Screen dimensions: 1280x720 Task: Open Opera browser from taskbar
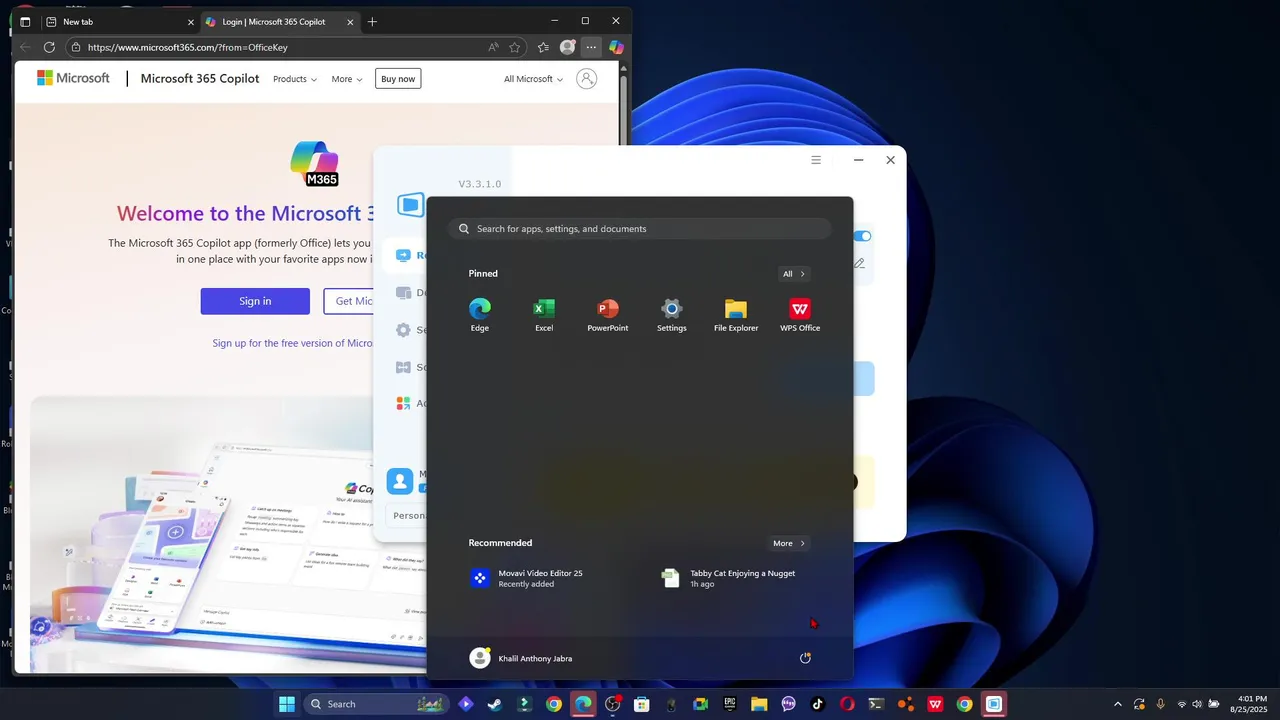[x=847, y=704]
